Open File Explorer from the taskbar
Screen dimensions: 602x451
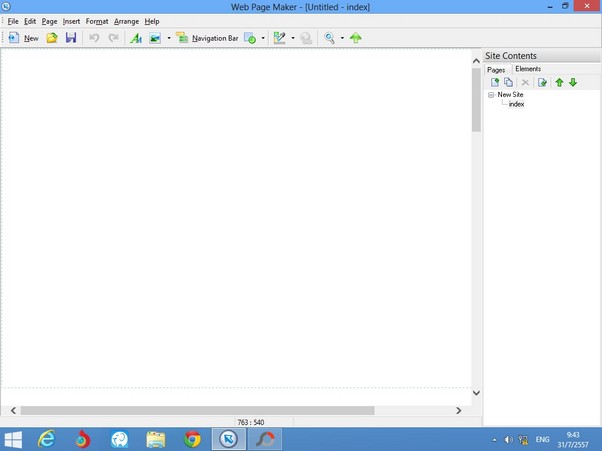[x=156, y=439]
